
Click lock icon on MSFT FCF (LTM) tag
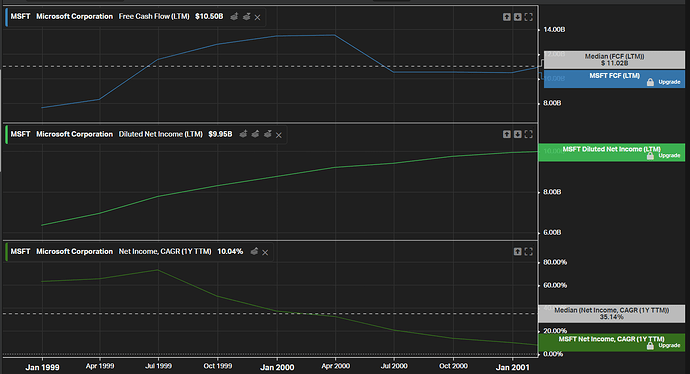(650, 82)
